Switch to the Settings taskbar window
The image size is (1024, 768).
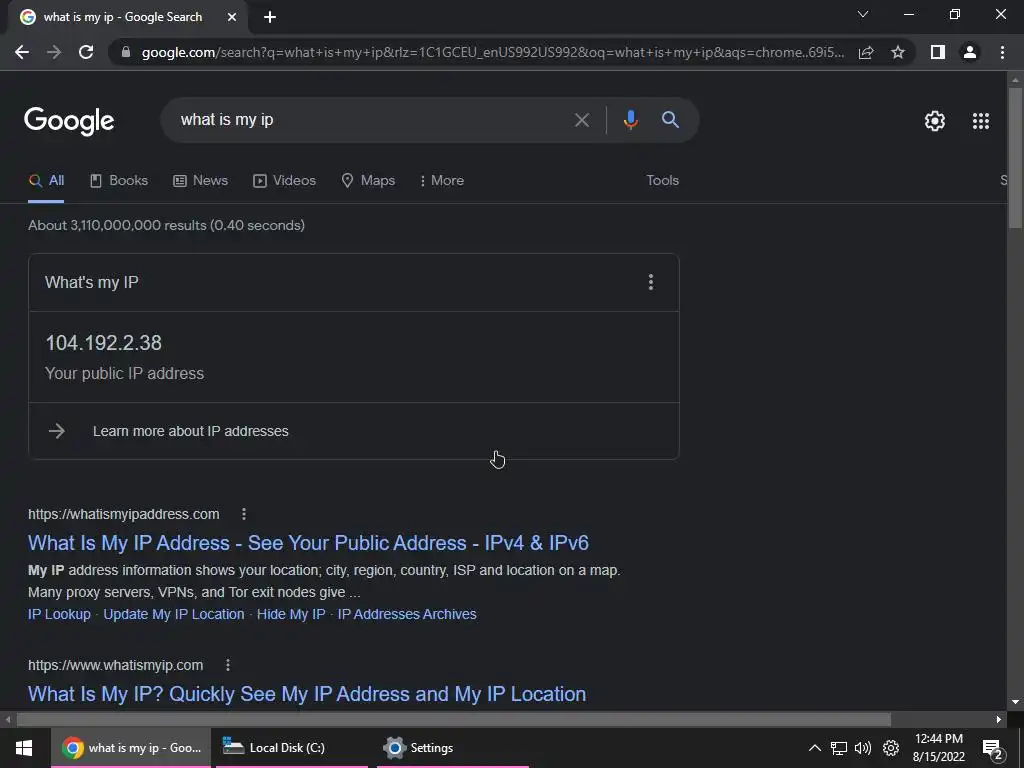click(x=453, y=748)
